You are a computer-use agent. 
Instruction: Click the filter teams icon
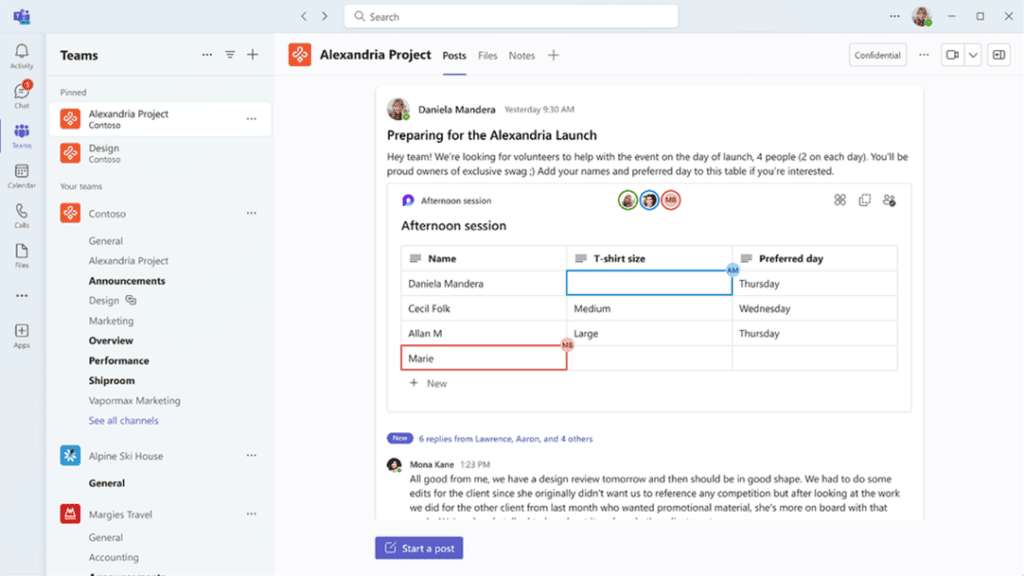(230, 55)
